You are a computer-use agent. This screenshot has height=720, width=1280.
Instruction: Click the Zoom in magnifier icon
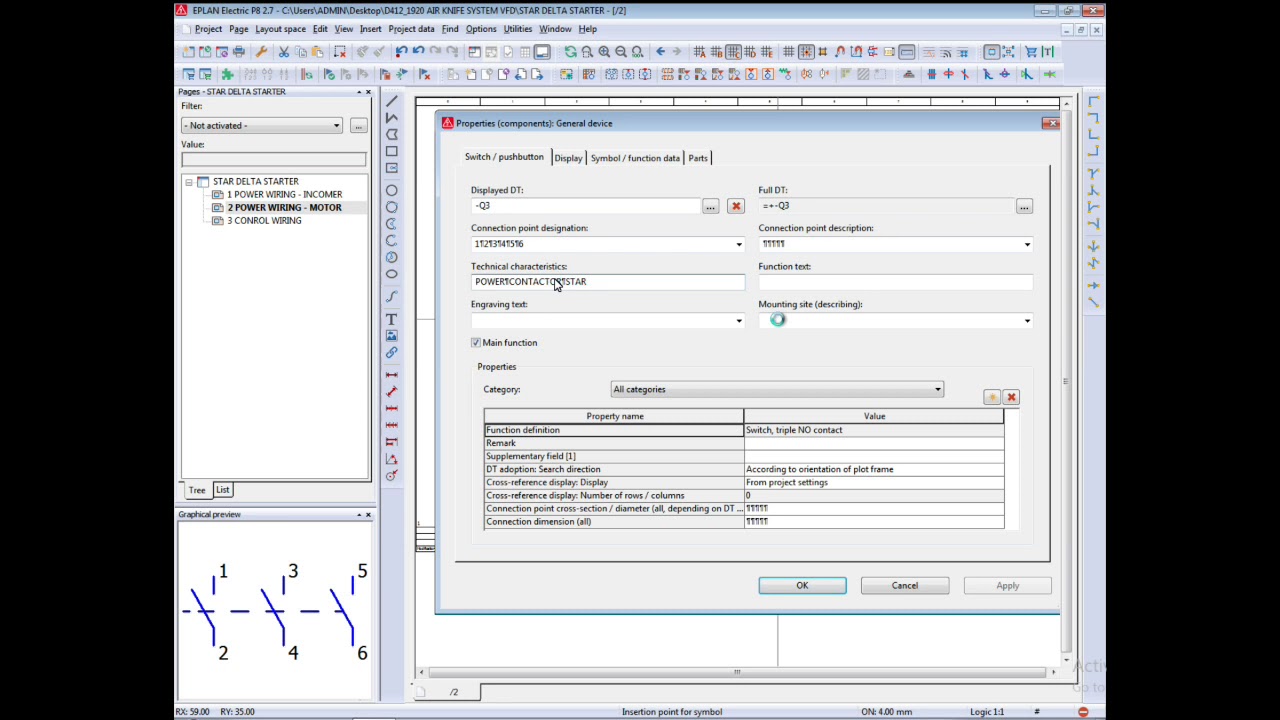pos(604,52)
